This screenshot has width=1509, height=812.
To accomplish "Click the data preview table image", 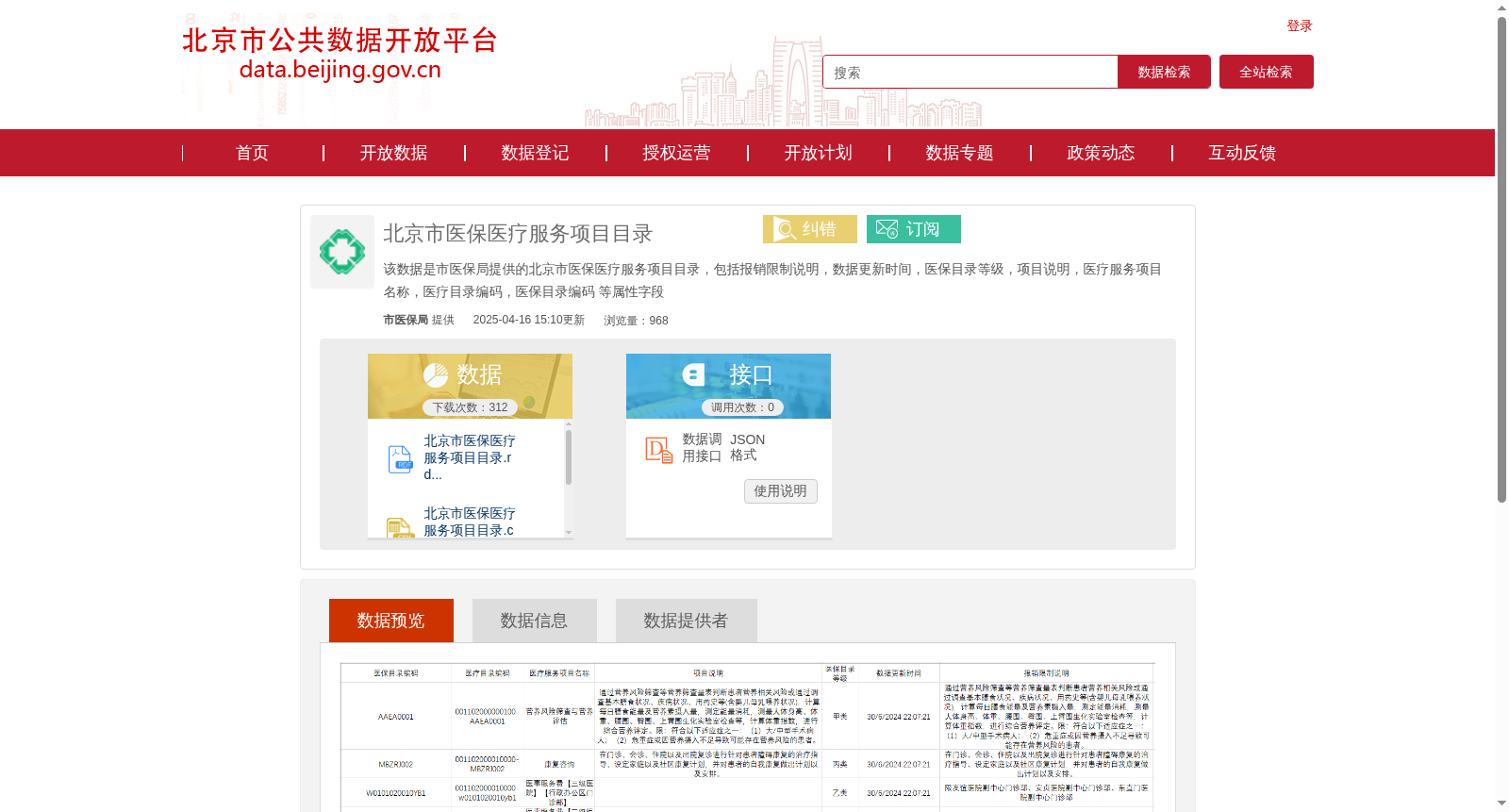I will pyautogui.click(x=747, y=737).
